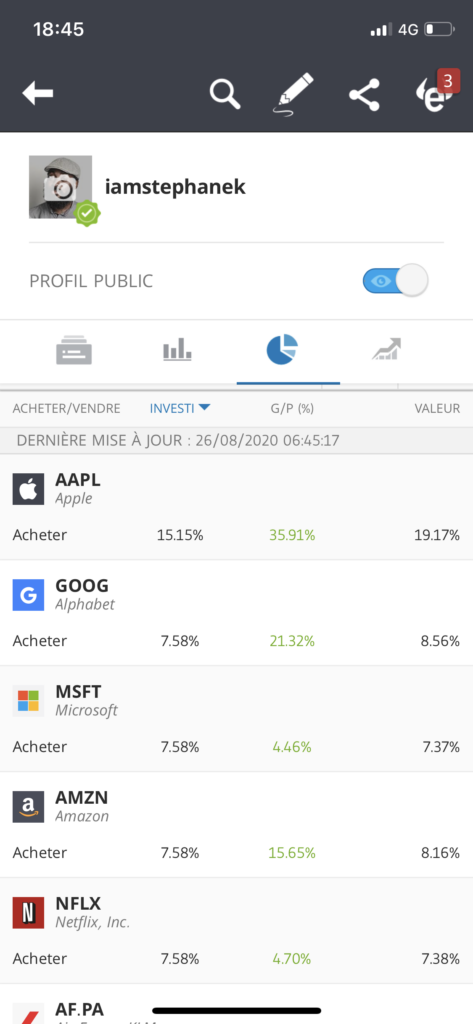Tap the Amazon logo icon

click(28, 807)
